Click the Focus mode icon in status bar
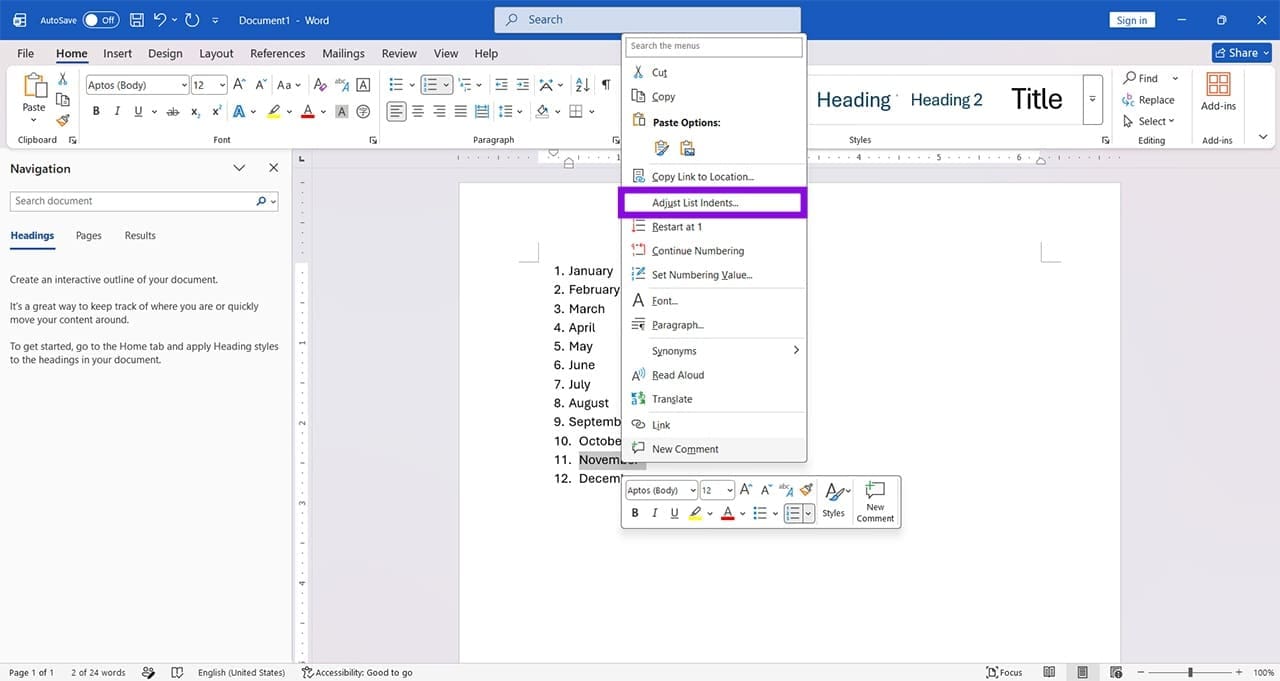The image size is (1280, 681). coord(1004,673)
